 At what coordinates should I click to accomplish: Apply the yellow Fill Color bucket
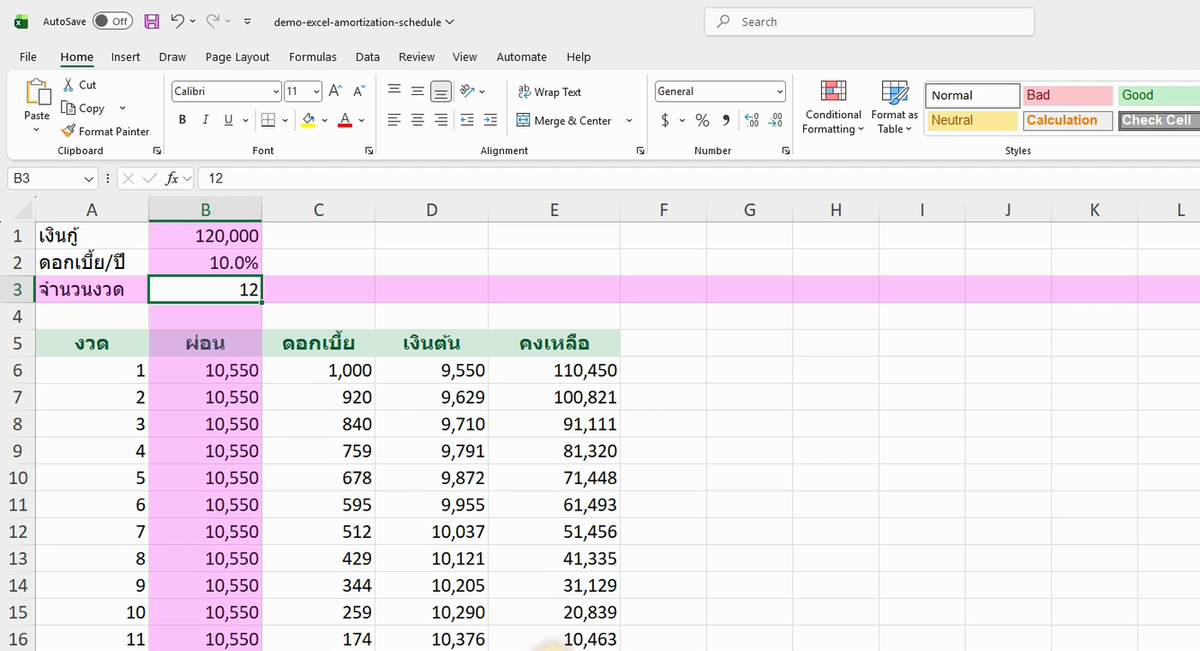click(308, 120)
